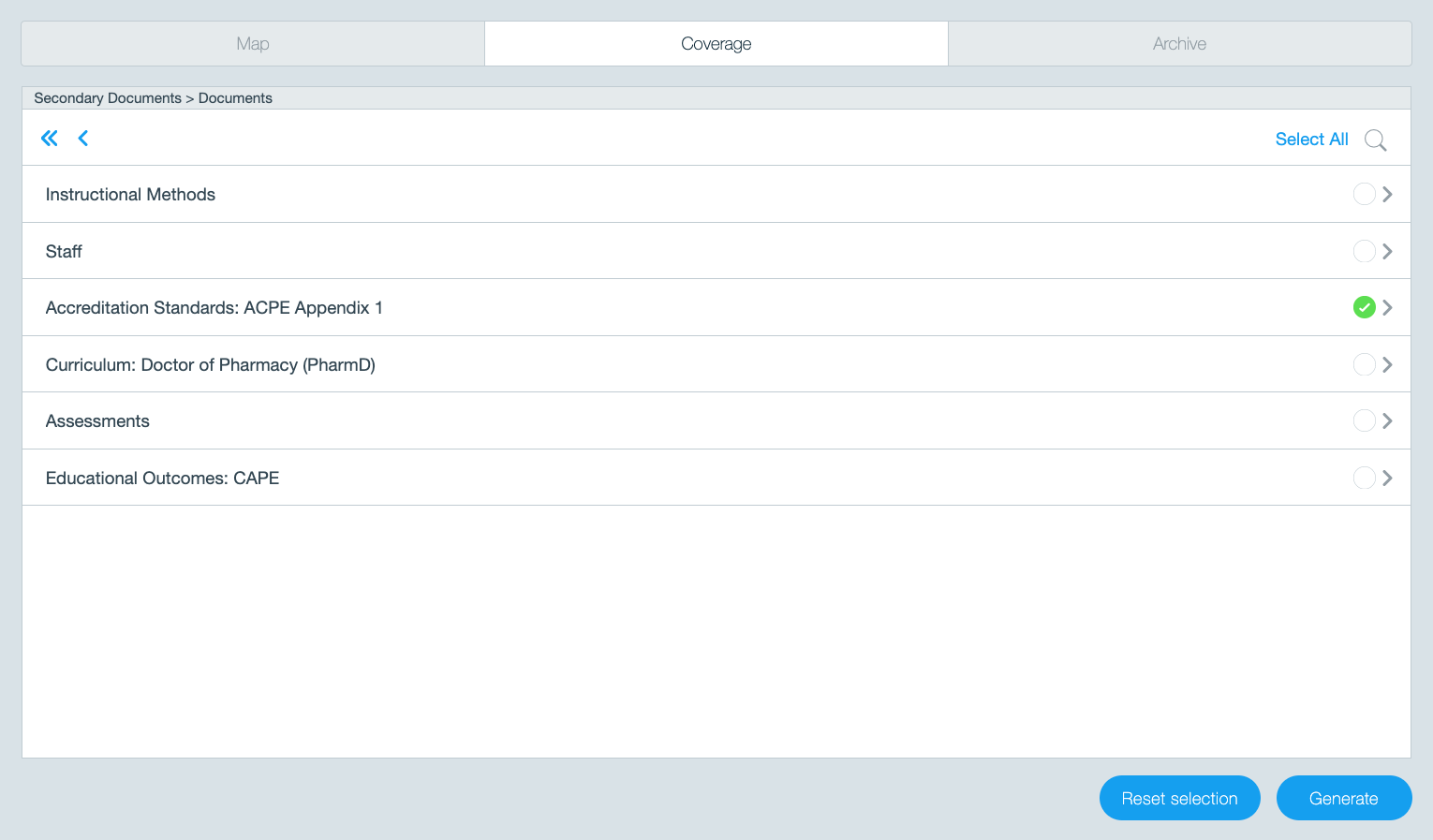Expand Staff row chevron
The height and width of the screenshot is (840, 1433).
1387,251
